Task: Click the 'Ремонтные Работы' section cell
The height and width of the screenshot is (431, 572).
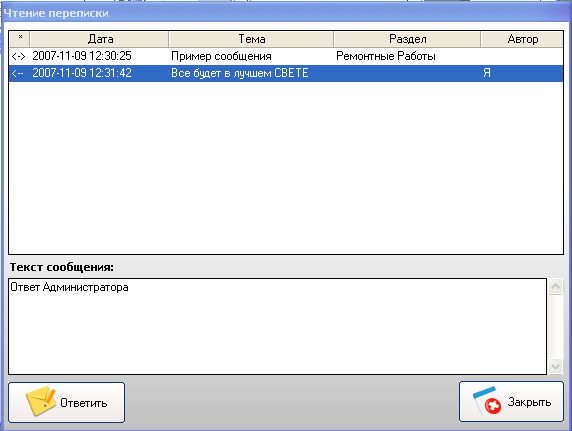Action: click(386, 56)
